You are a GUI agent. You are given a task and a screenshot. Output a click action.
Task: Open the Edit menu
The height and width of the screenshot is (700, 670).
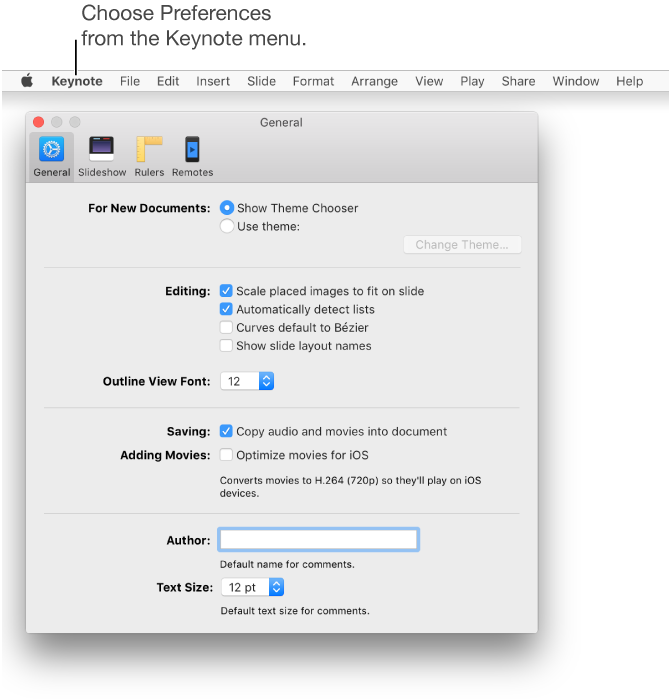point(168,81)
